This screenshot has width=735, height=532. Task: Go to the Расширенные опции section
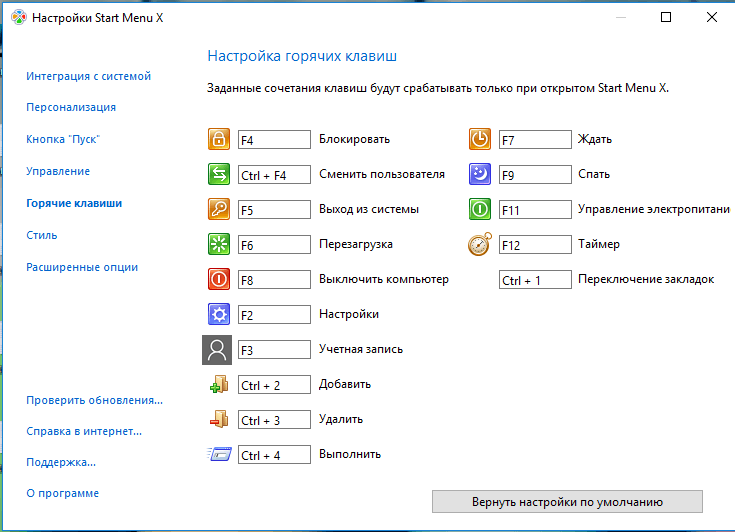(x=82, y=268)
